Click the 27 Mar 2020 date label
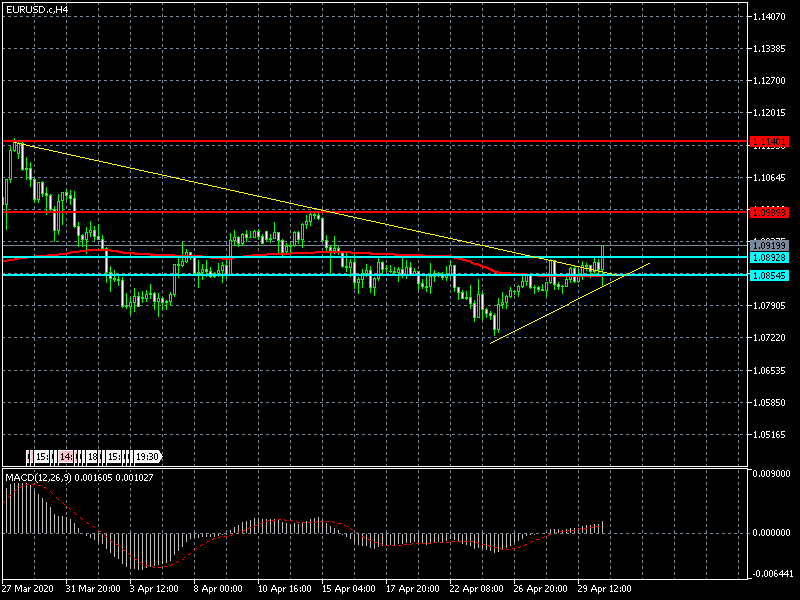Image resolution: width=800 pixels, height=600 pixels. pyautogui.click(x=28, y=589)
